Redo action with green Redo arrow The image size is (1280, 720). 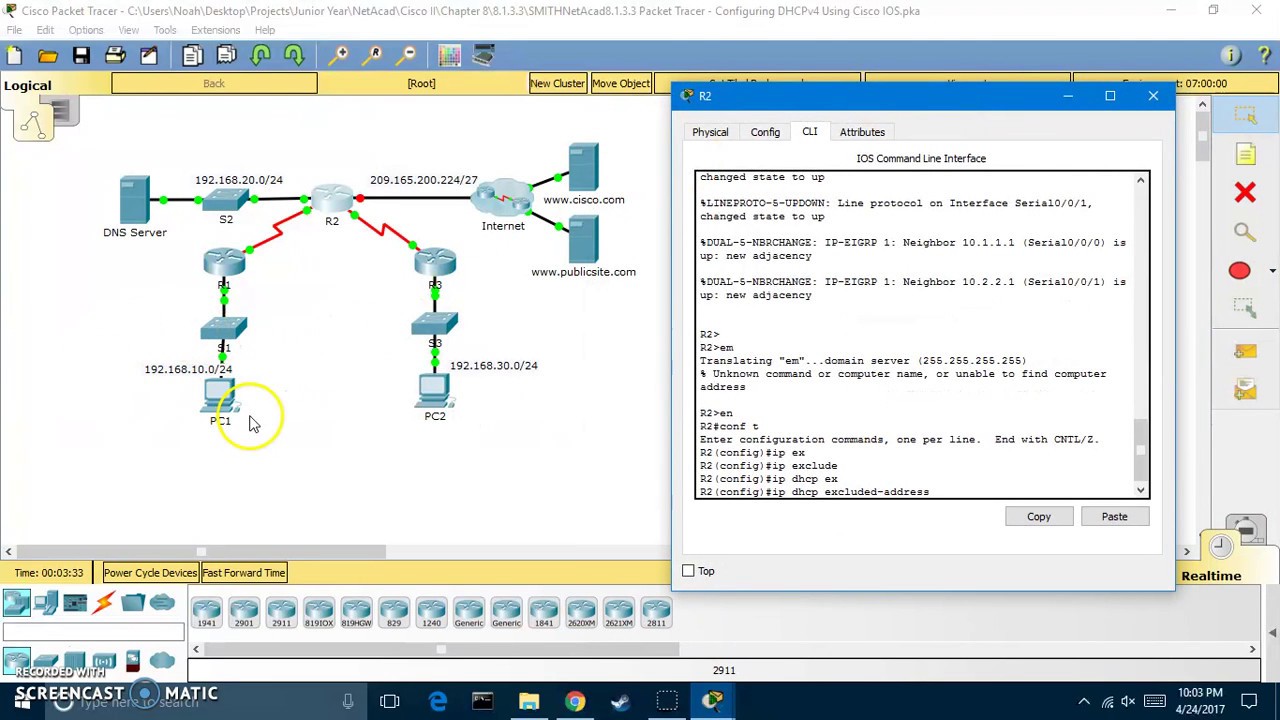pos(294,55)
